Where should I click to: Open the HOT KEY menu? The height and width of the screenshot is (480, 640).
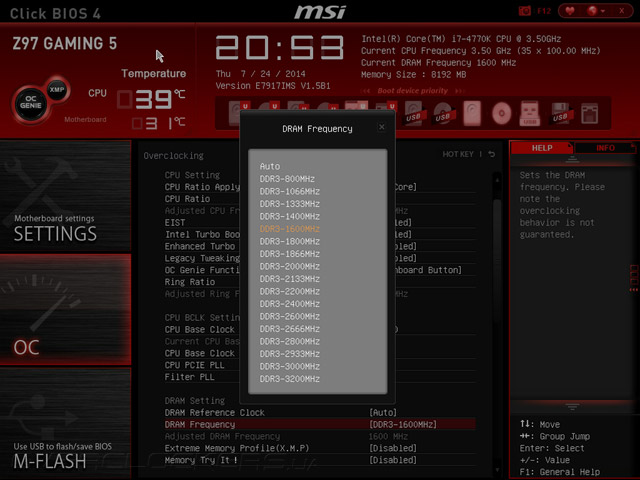coord(458,154)
